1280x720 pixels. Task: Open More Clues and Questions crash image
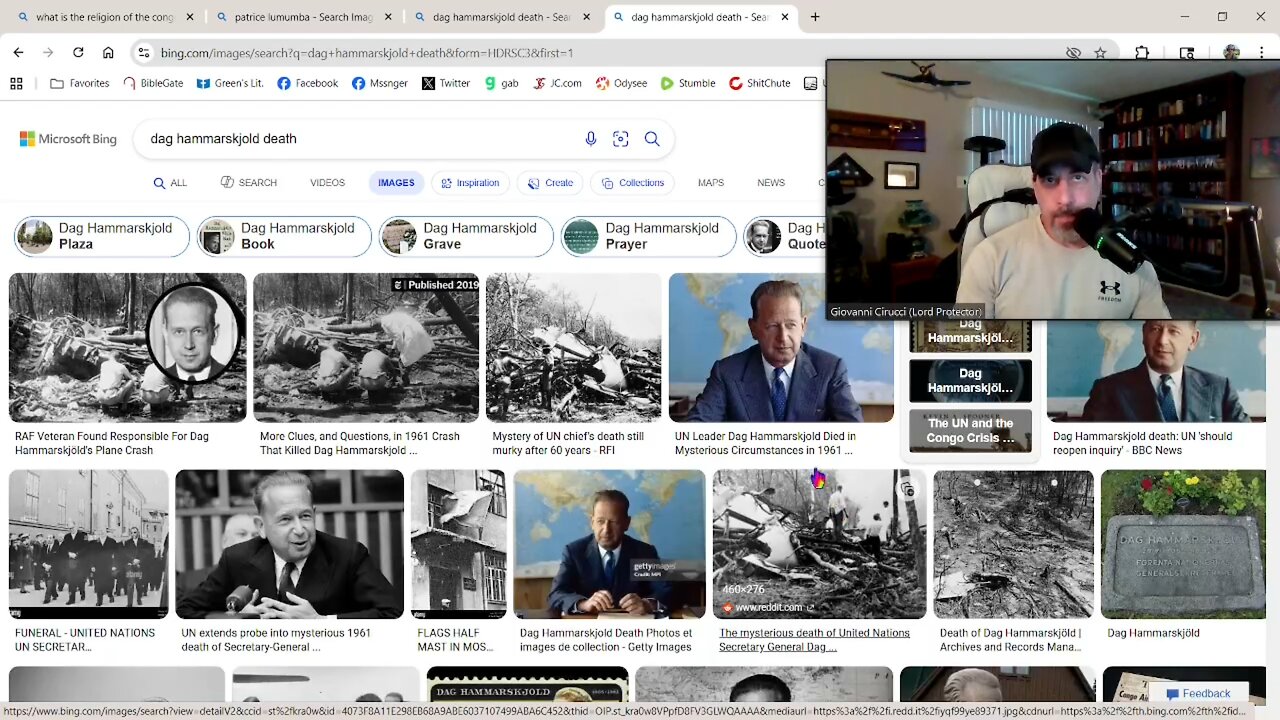point(366,347)
